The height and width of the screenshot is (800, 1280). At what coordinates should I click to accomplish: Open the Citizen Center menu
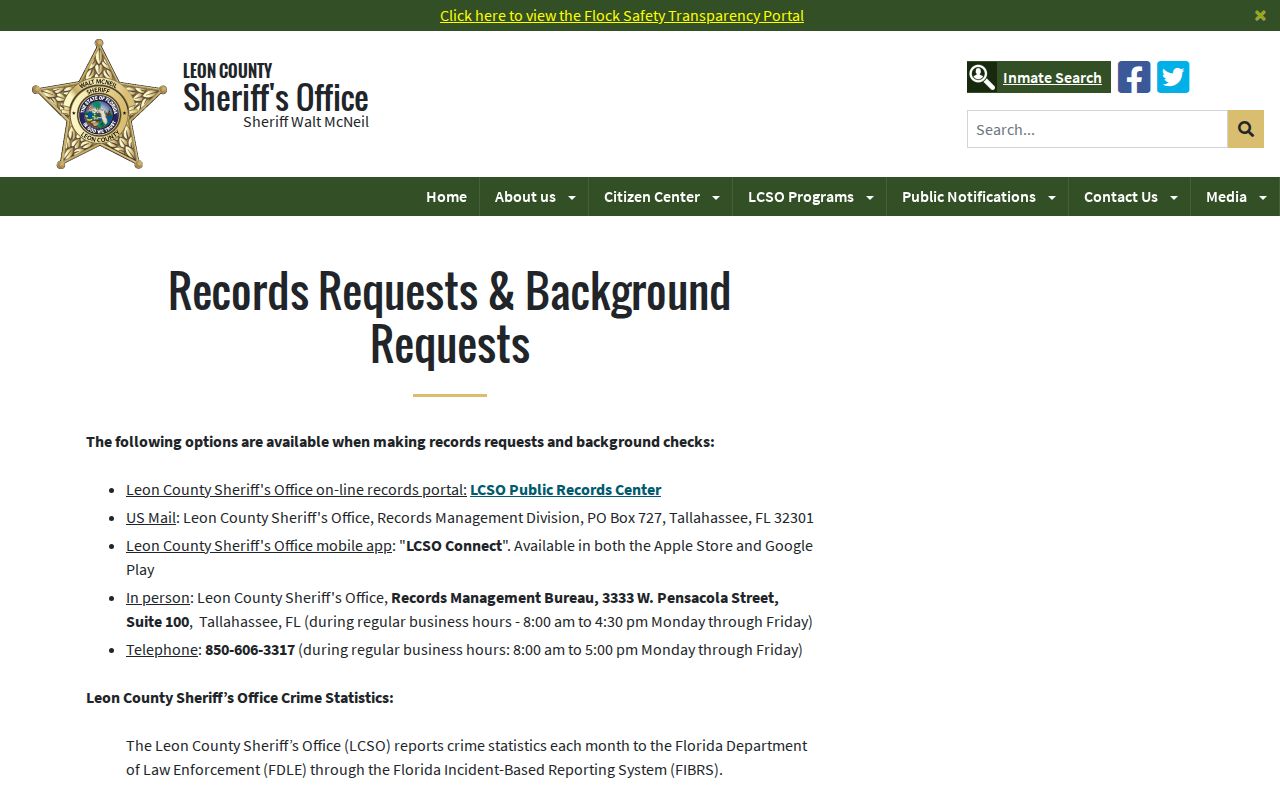coord(652,197)
